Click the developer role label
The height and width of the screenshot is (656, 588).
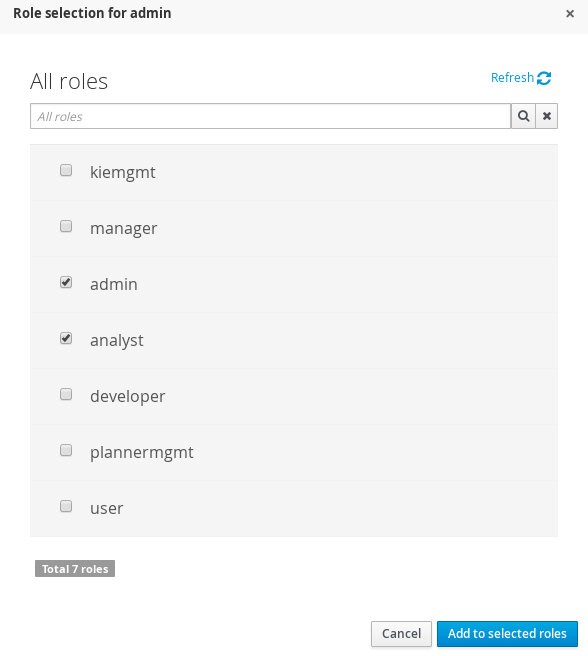tap(128, 396)
